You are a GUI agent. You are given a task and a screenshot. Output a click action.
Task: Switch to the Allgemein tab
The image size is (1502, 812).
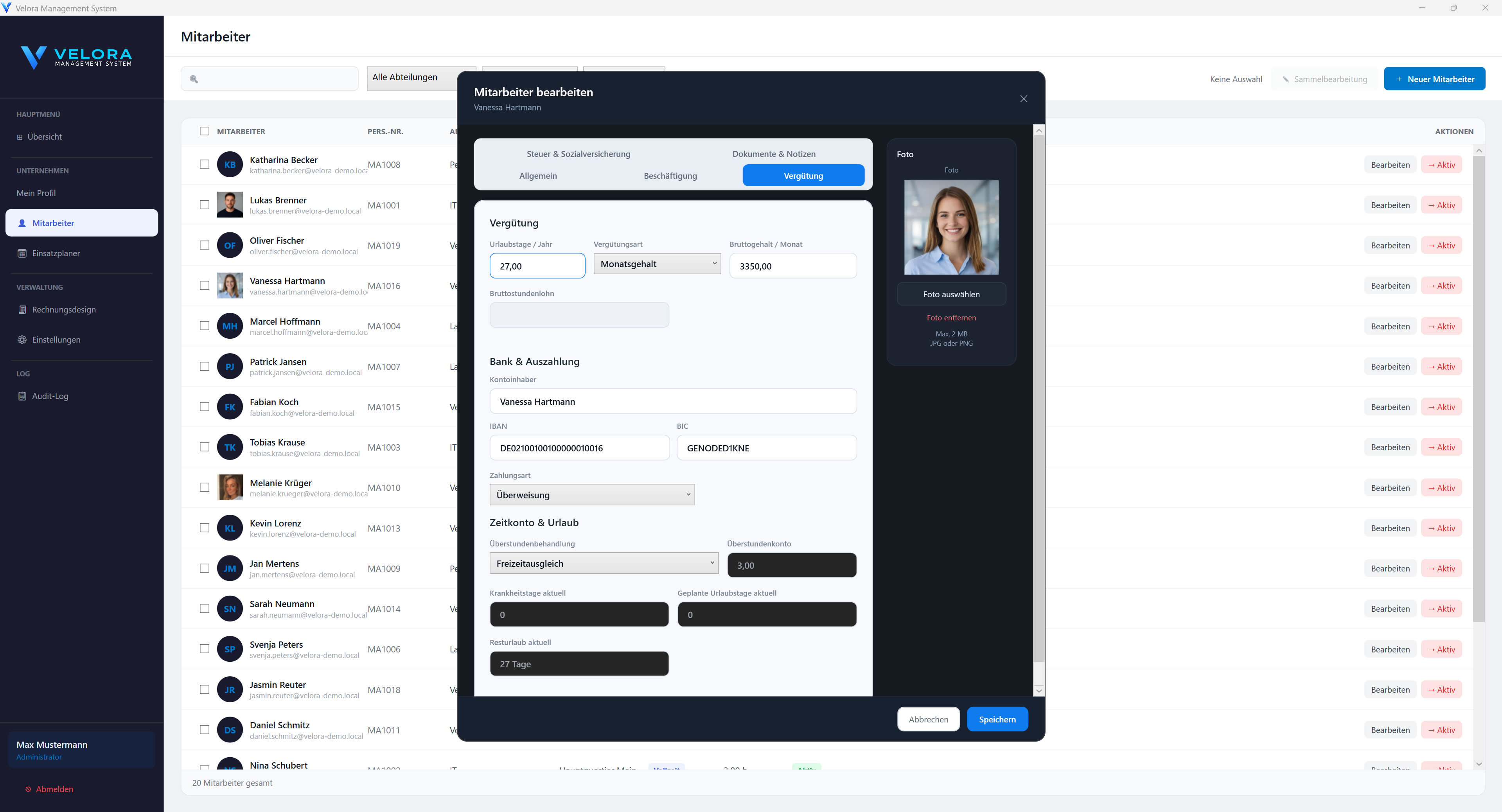537,176
